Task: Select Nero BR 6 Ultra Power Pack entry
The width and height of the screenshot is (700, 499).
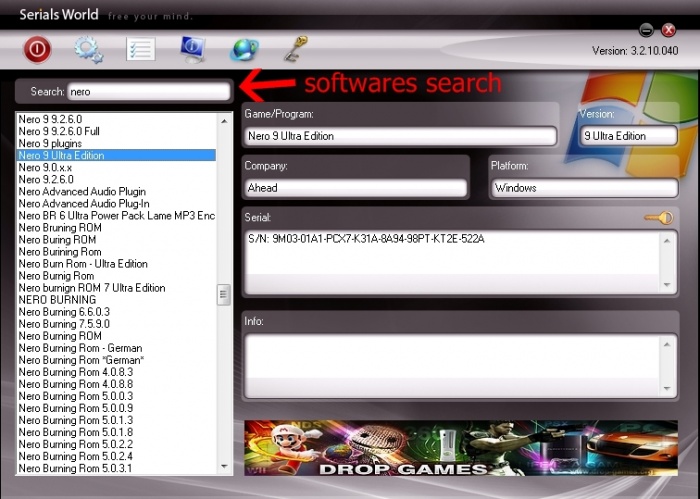Action: tap(117, 216)
